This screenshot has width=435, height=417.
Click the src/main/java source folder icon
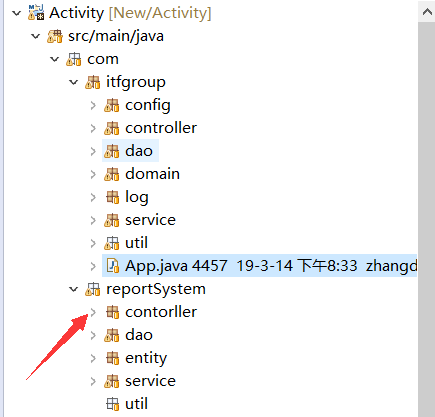(x=55, y=36)
